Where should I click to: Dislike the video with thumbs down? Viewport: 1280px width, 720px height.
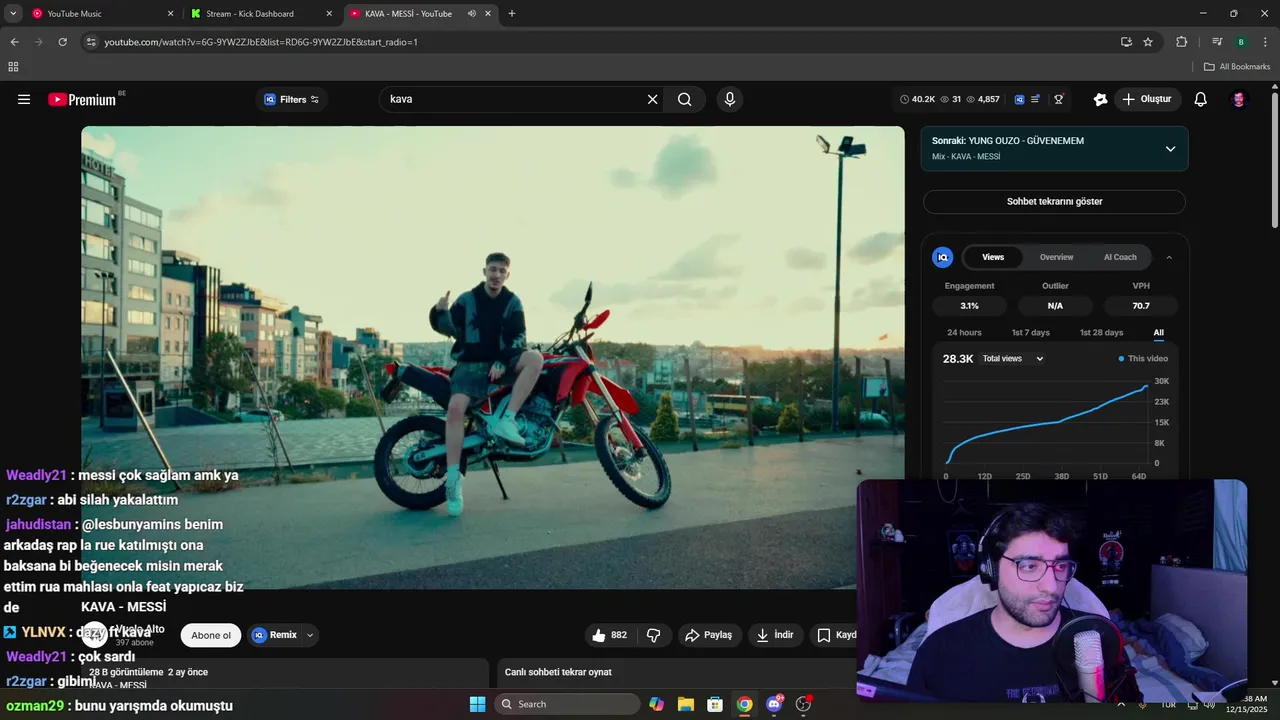tap(654, 635)
